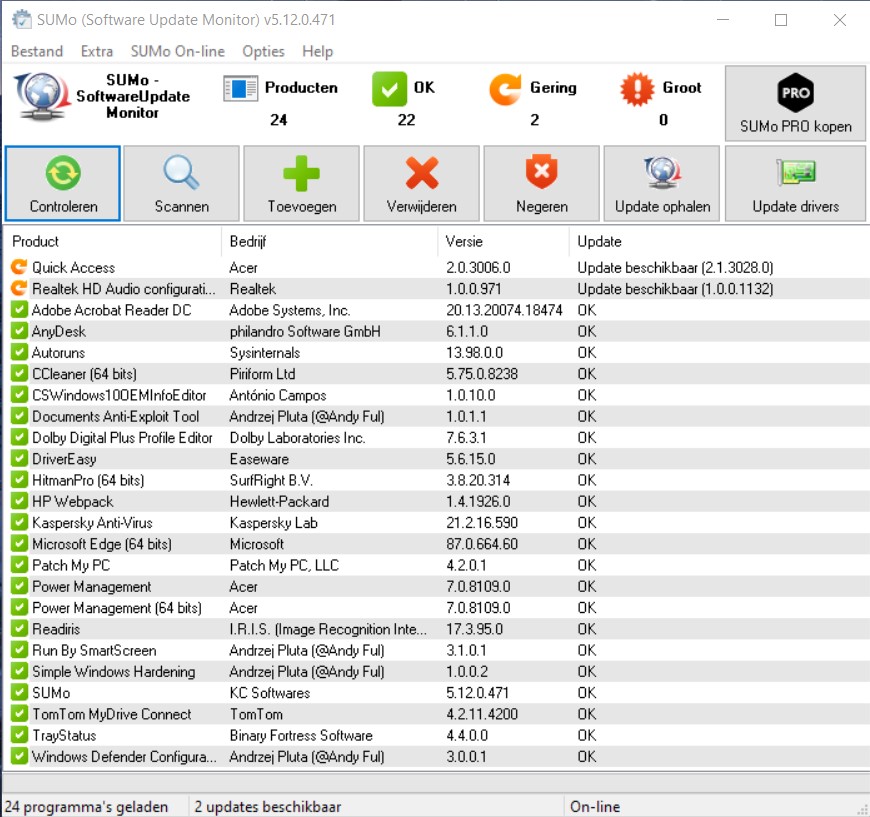Maximize the SUMo window
Screen dimensions: 870x817
(781, 20)
